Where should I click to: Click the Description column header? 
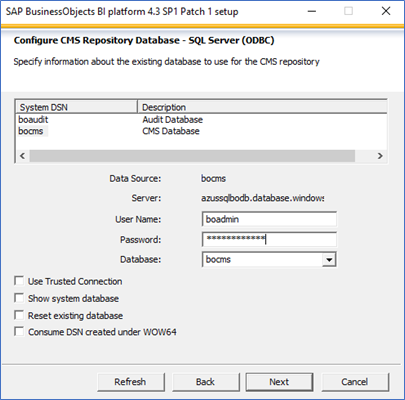click(x=262, y=107)
